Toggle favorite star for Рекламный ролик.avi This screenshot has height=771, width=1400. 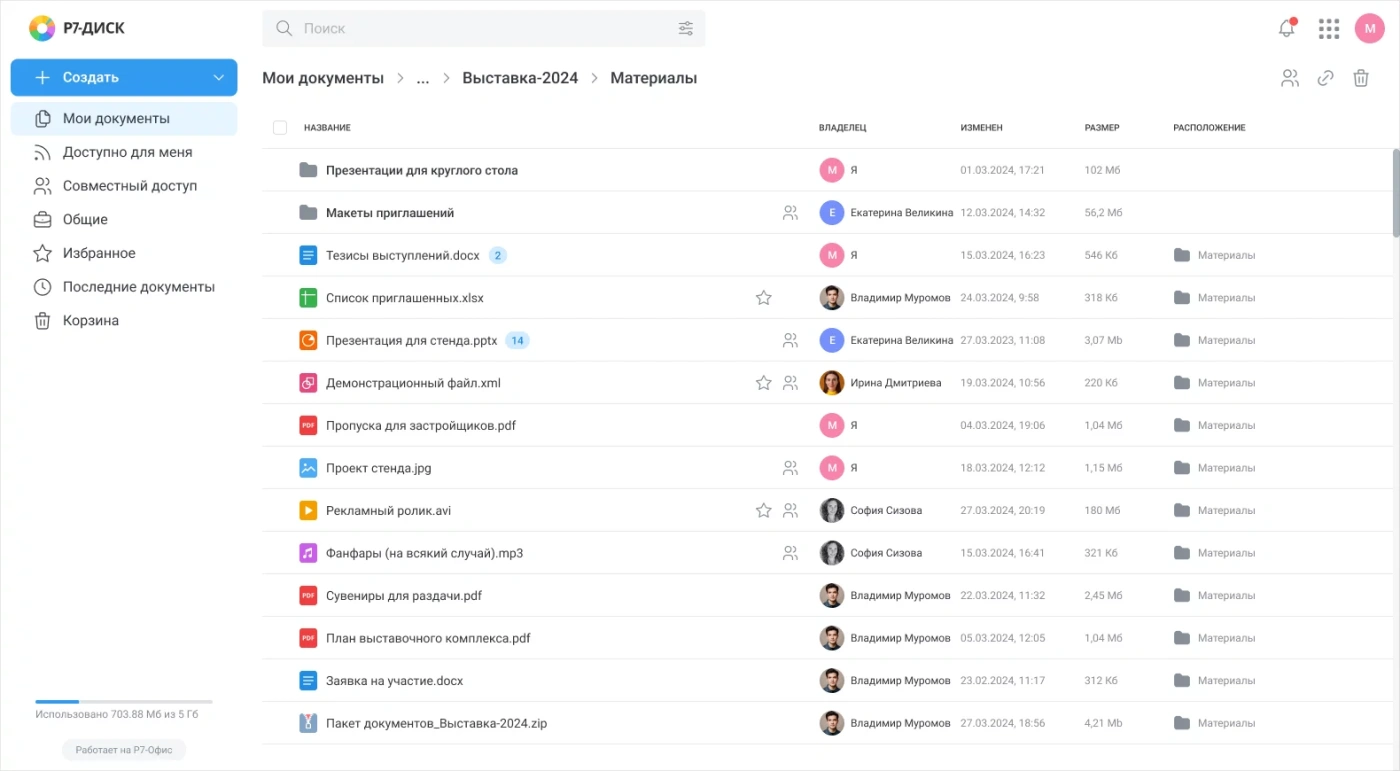click(763, 511)
